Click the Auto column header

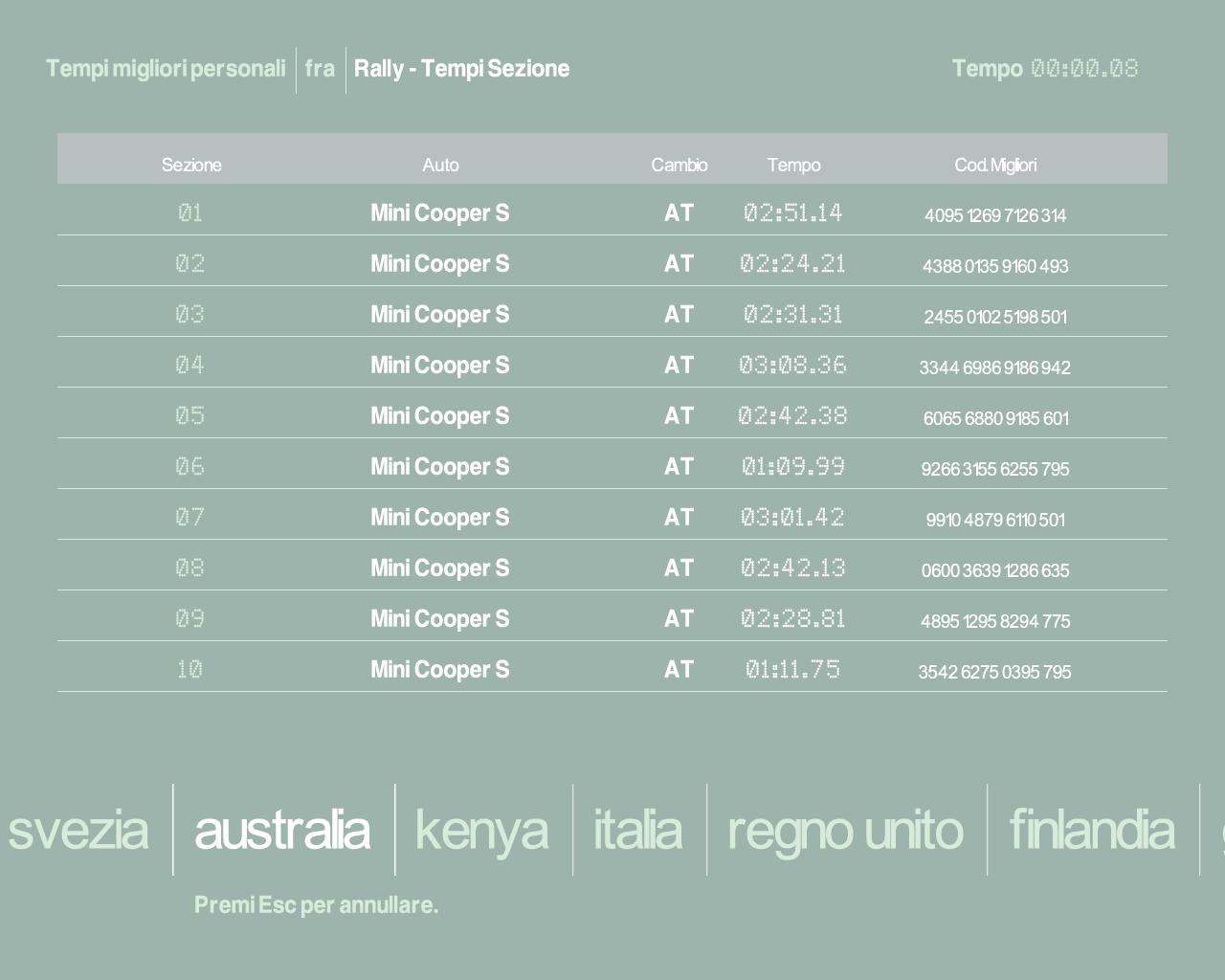tap(440, 165)
